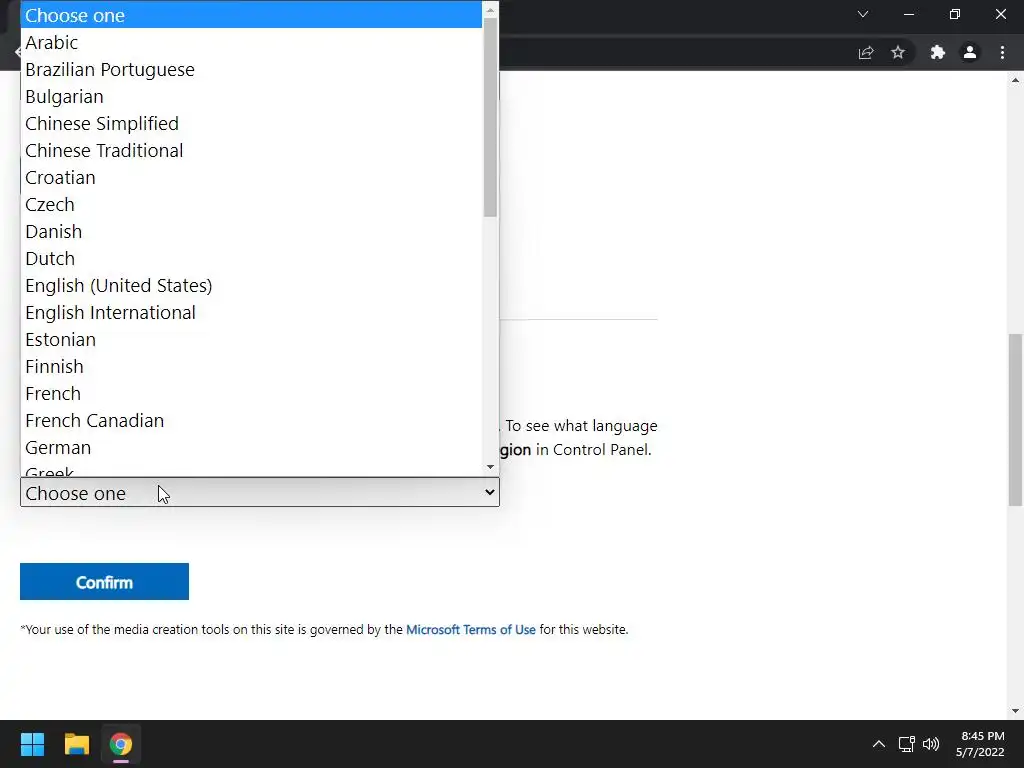Click page scrollbar down arrow
1024x768 pixels.
(1016, 711)
